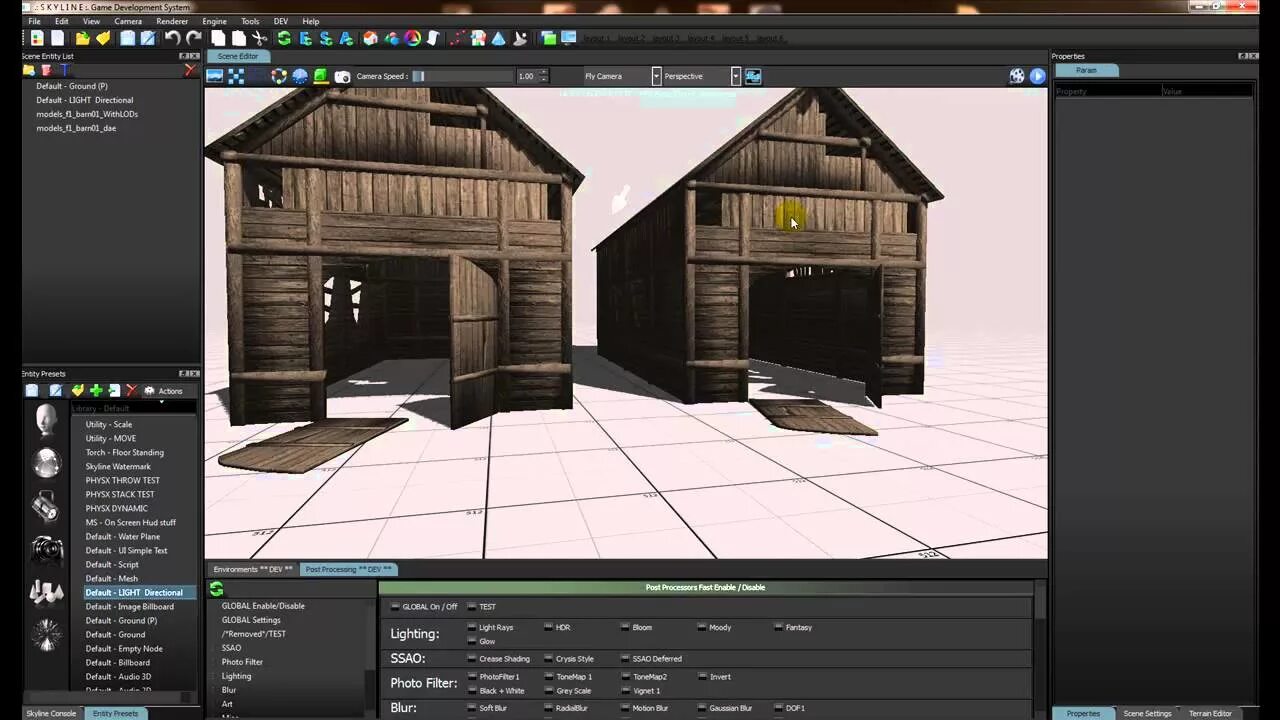
Task: Click the red X remove preset icon
Action: coord(131,391)
